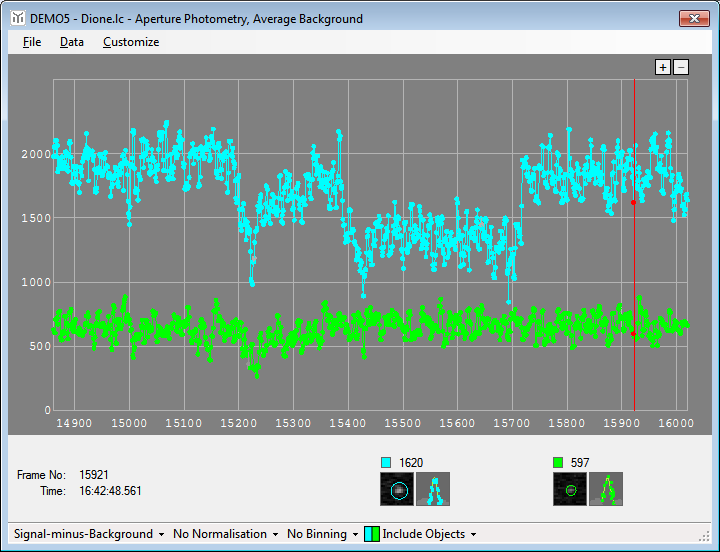Screen dimensions: 720x552
Task: Click the Frame No: label
Action: pyautogui.click(x=41, y=474)
